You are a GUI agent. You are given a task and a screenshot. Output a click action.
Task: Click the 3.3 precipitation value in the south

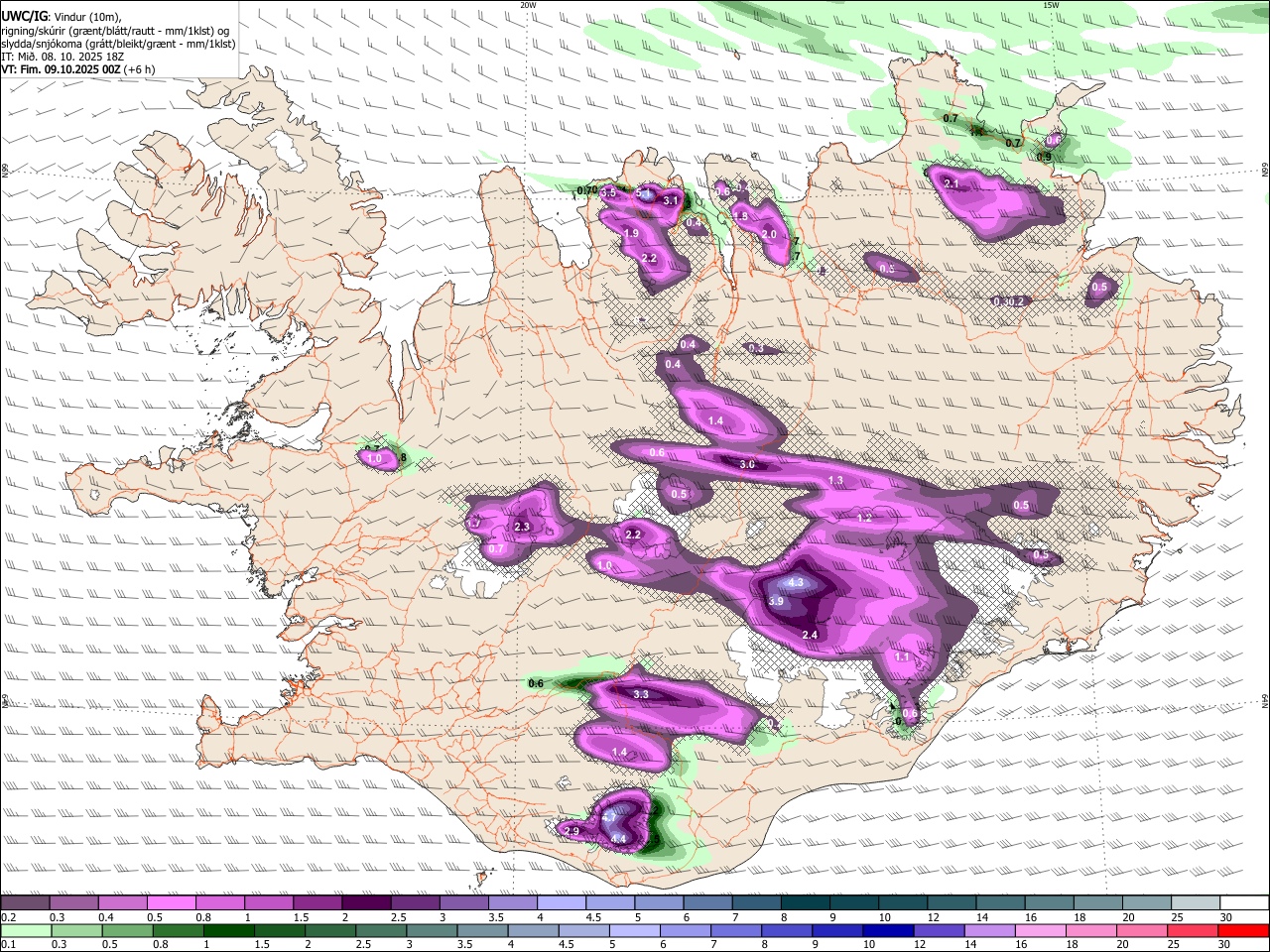pyautogui.click(x=641, y=694)
